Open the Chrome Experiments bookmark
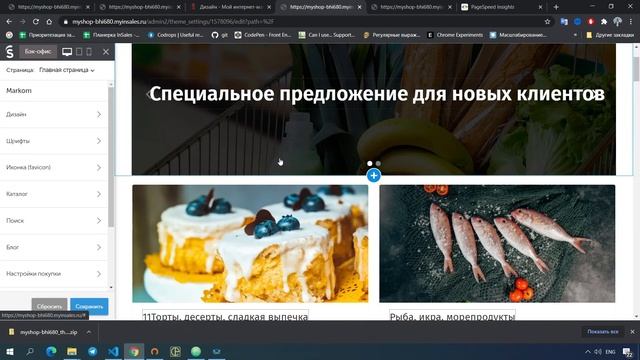Viewport: 640px width, 360px height. tap(455, 35)
